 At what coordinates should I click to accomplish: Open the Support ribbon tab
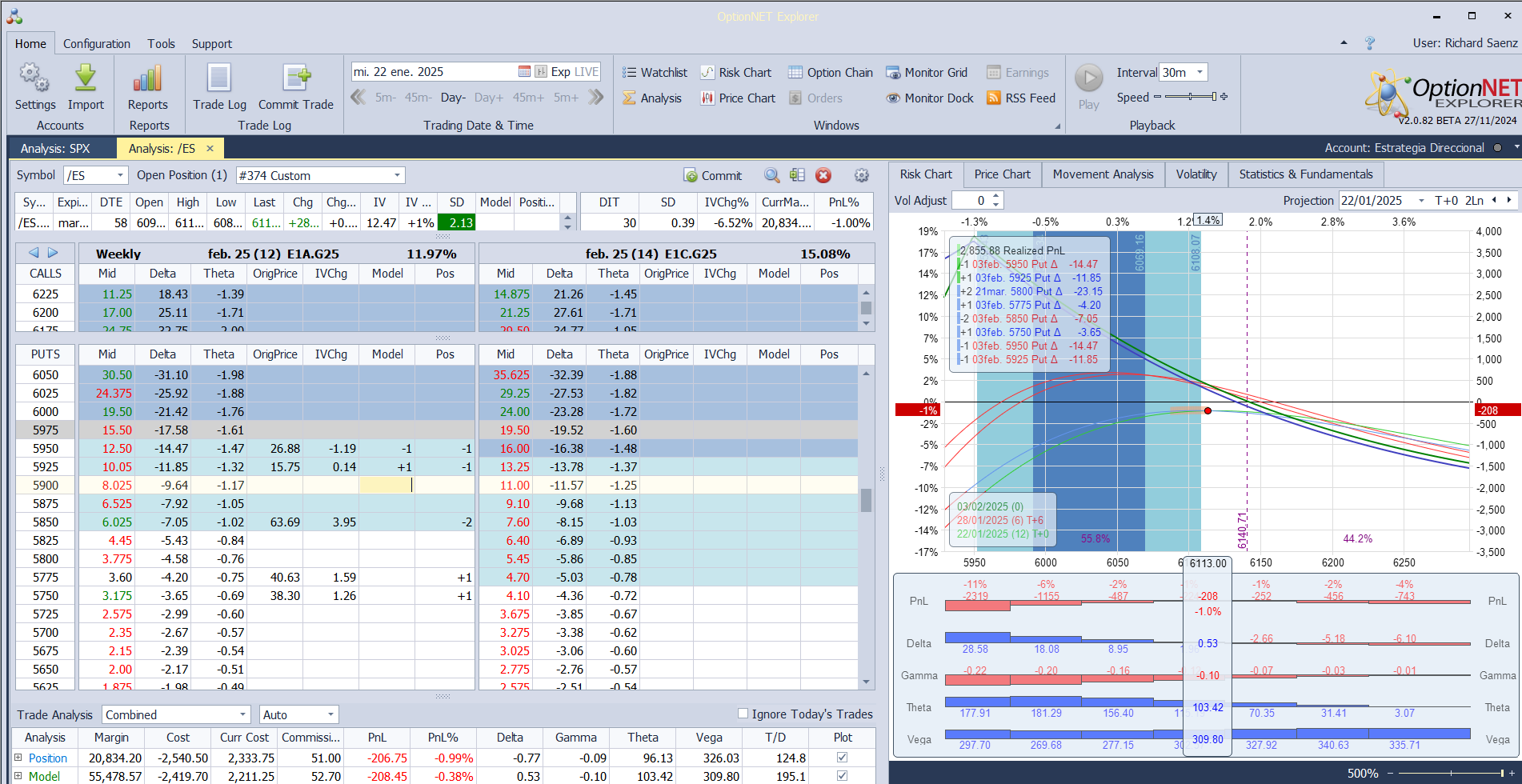(x=212, y=44)
